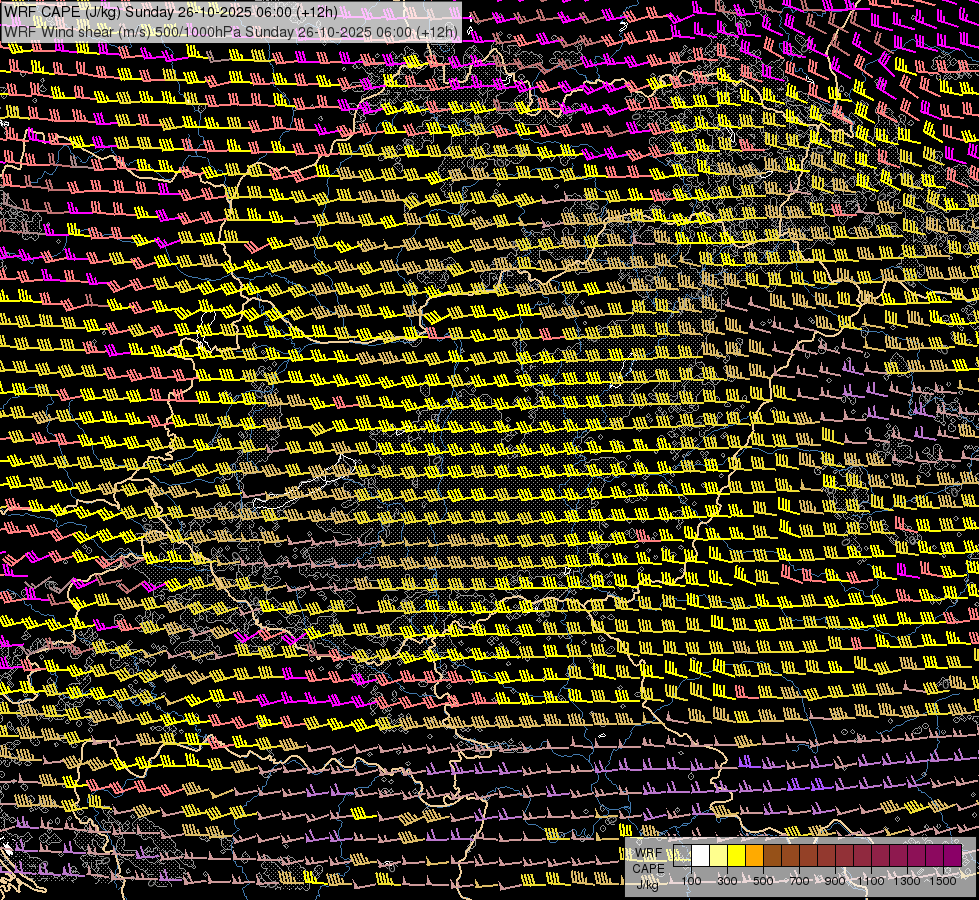Select the bright yellow CAPE legend swatch
The image size is (979, 900).
tap(737, 855)
